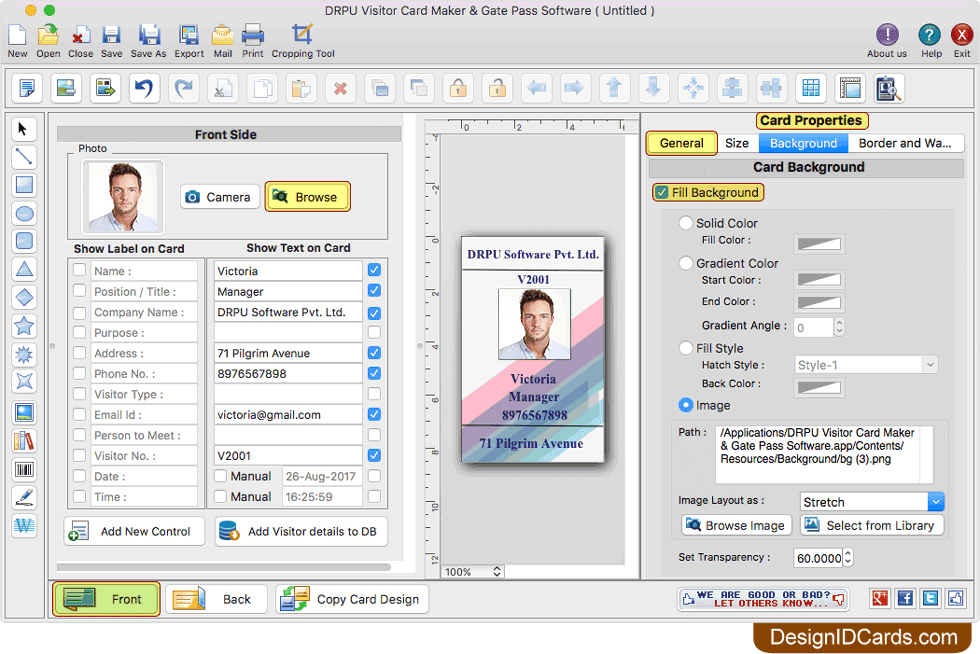
Task: Enable the Purpose label checkbox
Action: 79,332
